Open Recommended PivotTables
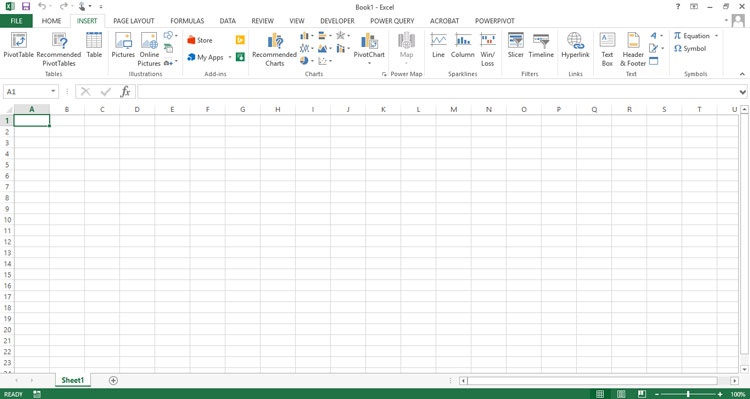Screen dimensions: 750x399 59,49
